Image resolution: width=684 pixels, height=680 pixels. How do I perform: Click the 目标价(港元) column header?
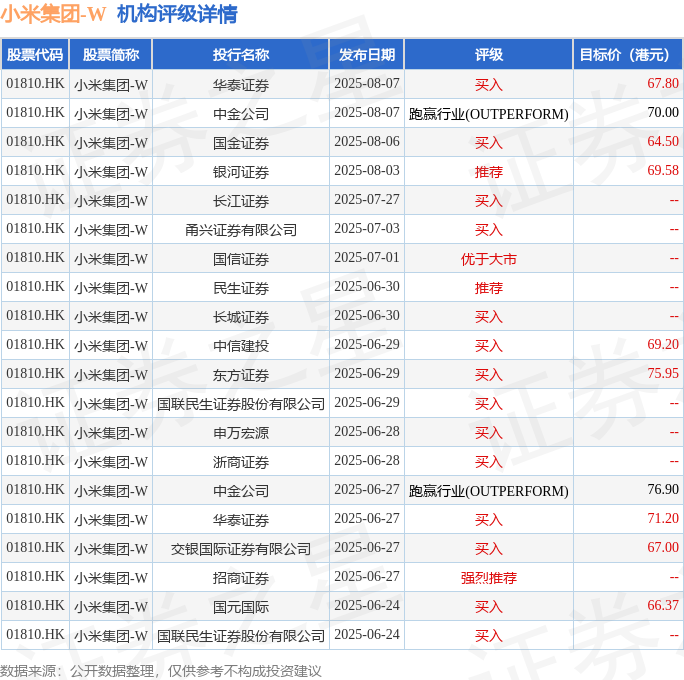[627, 55]
